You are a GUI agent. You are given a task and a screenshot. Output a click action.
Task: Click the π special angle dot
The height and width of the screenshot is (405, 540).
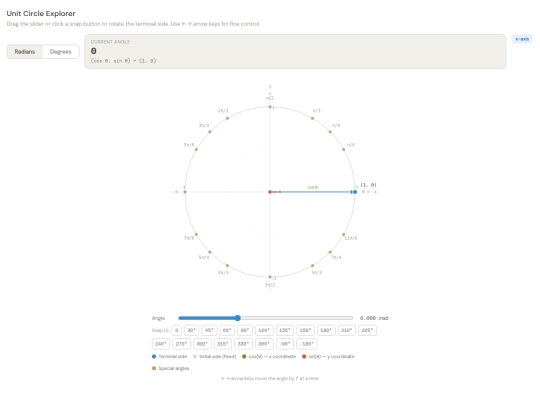point(185,192)
